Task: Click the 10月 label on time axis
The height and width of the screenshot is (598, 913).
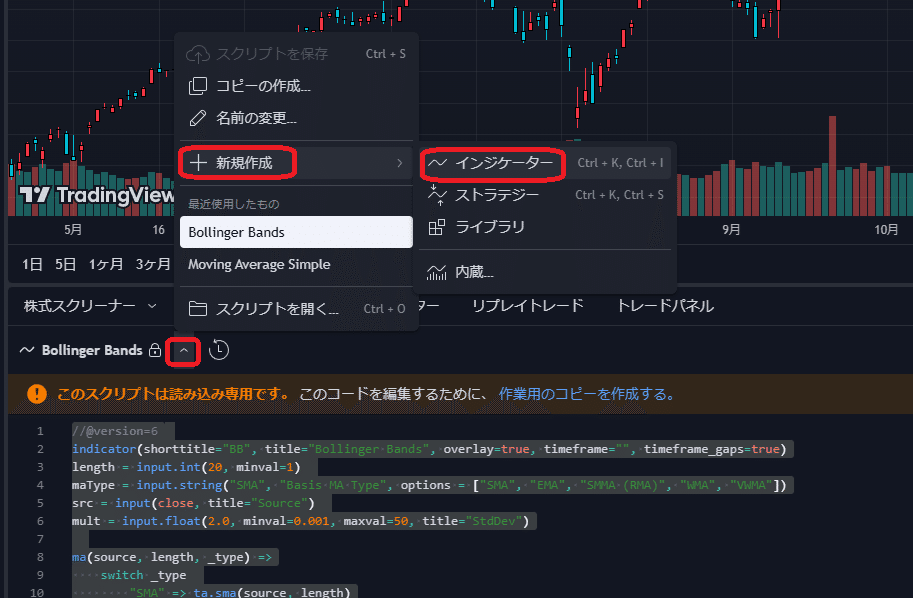Action: click(x=886, y=229)
